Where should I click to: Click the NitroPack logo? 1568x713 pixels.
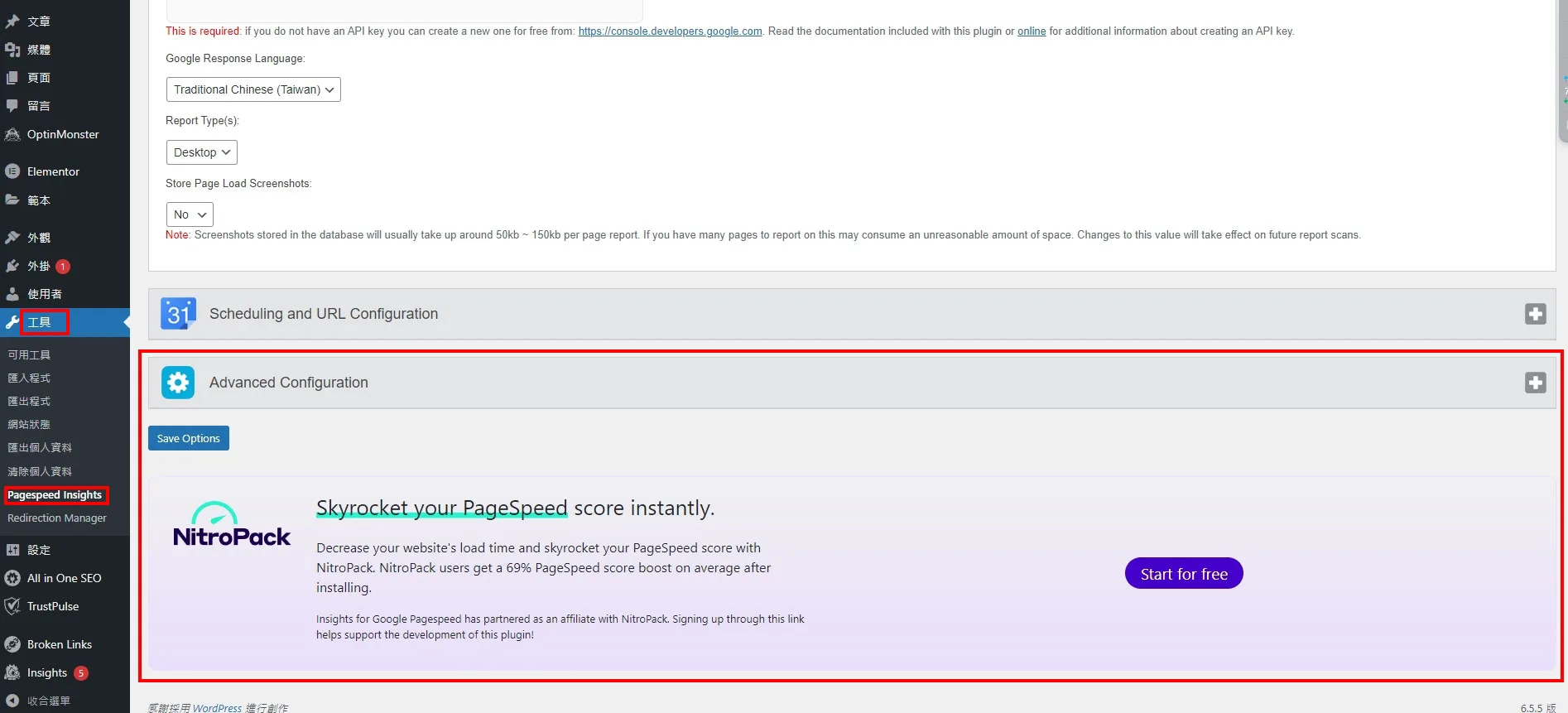pyautogui.click(x=232, y=524)
